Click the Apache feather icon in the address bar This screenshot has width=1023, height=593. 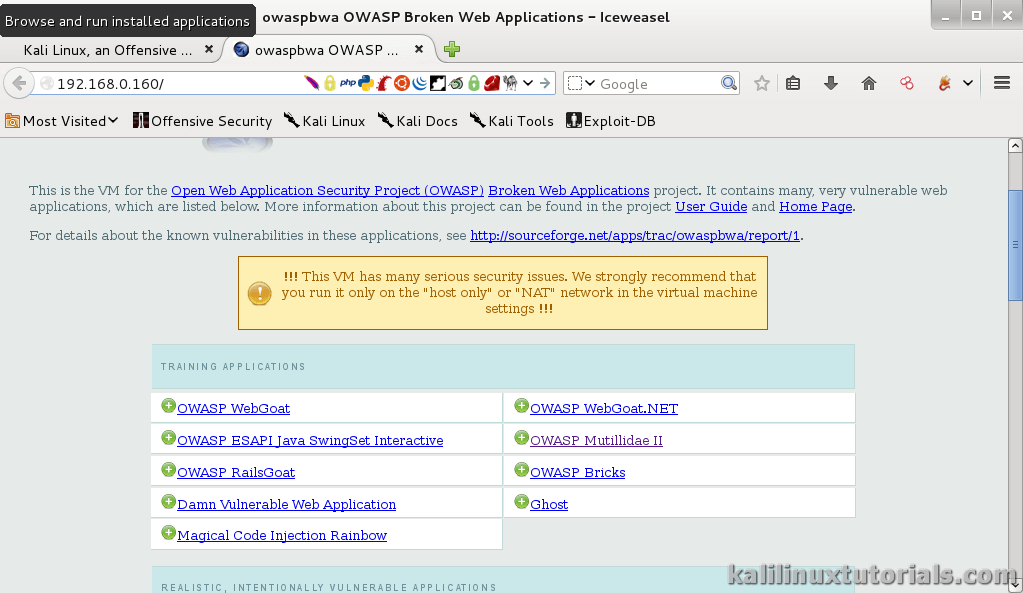(x=312, y=83)
